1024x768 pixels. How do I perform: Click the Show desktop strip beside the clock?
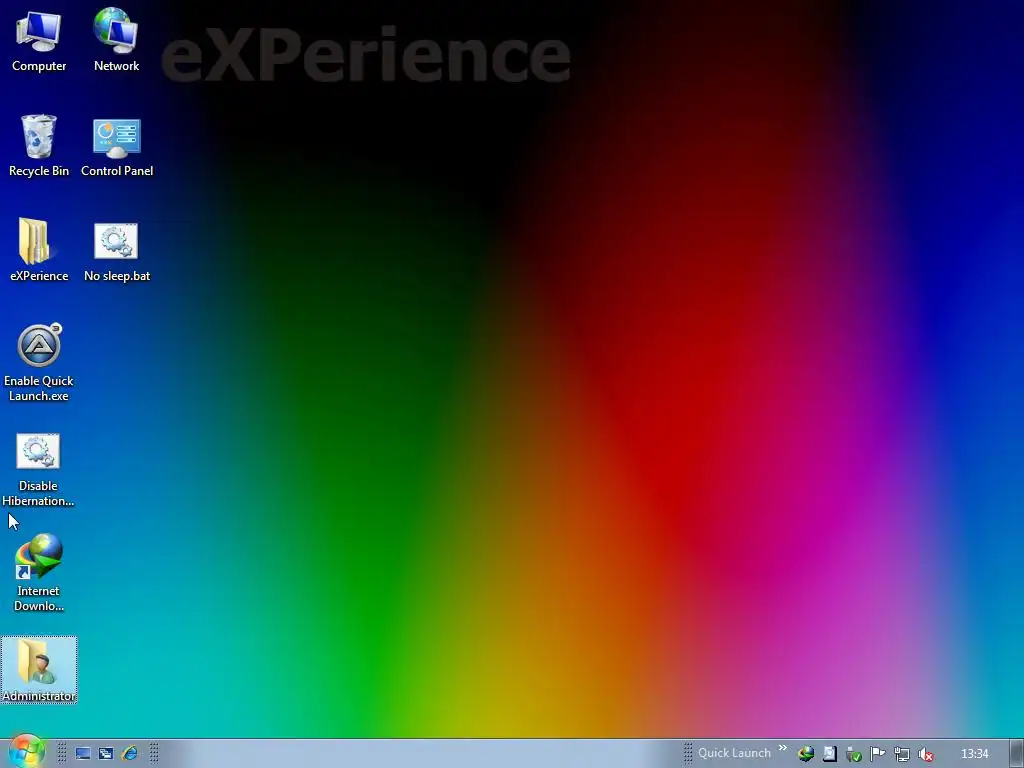click(1017, 754)
